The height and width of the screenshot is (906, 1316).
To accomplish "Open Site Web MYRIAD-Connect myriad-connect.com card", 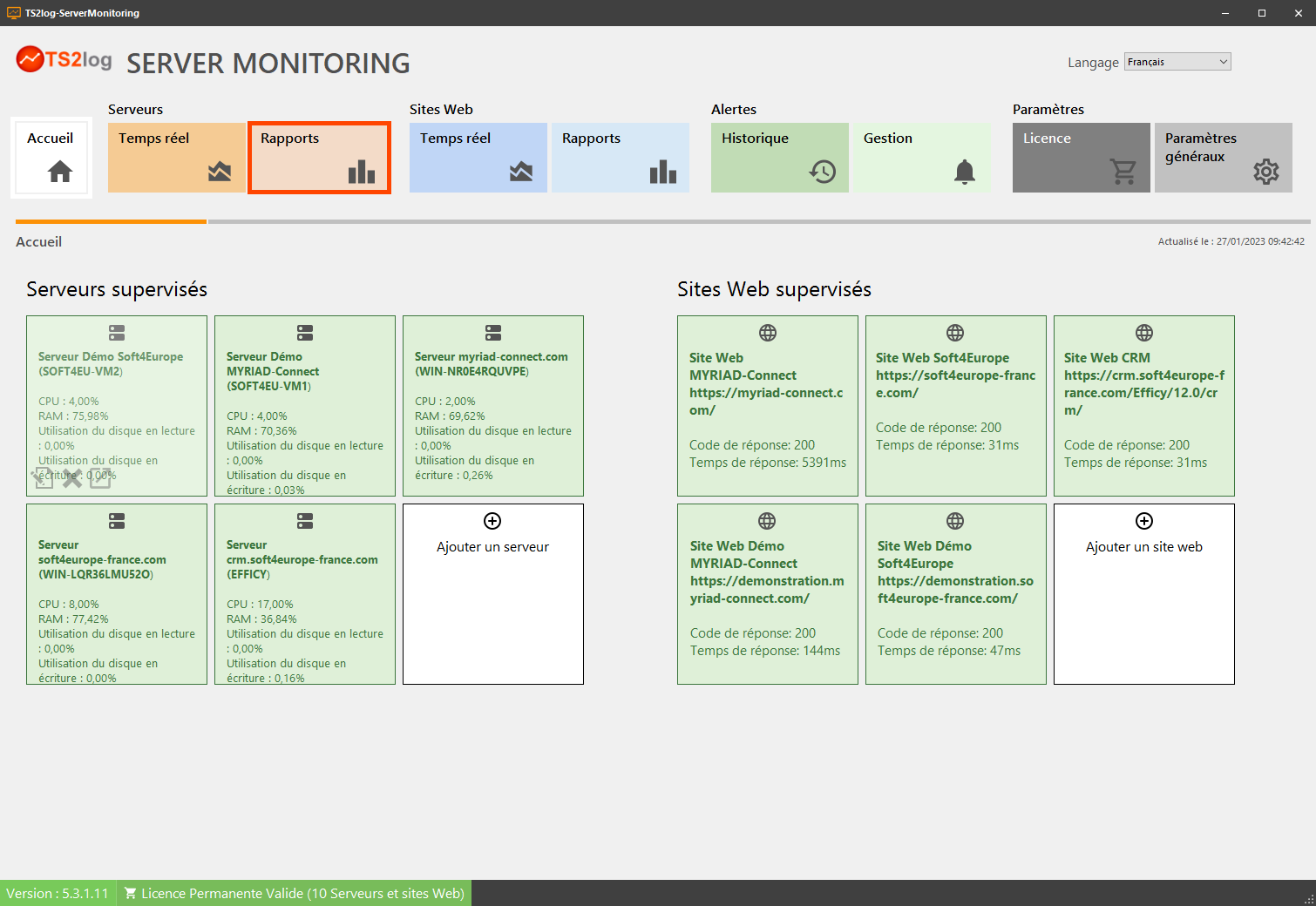I will pos(768,406).
